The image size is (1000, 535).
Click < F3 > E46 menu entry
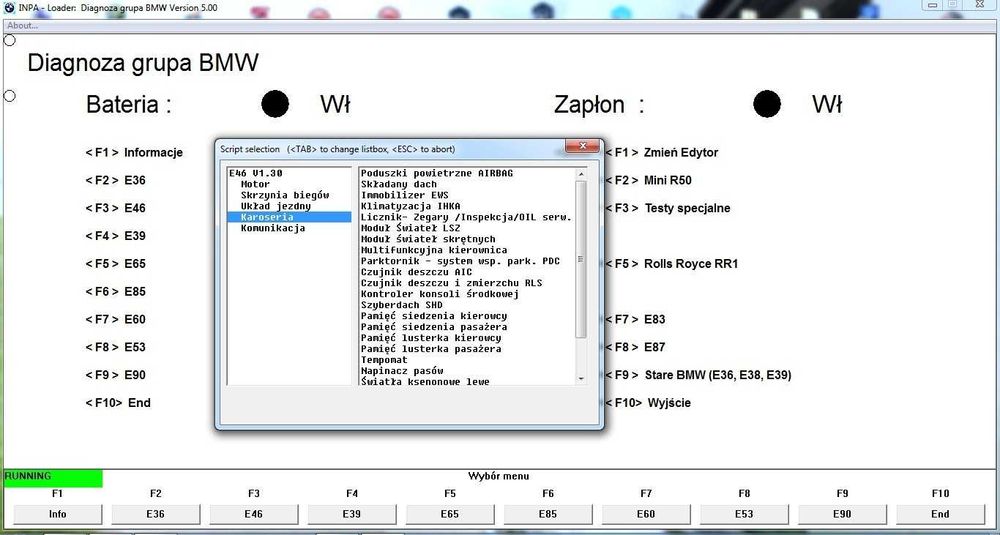tap(115, 208)
